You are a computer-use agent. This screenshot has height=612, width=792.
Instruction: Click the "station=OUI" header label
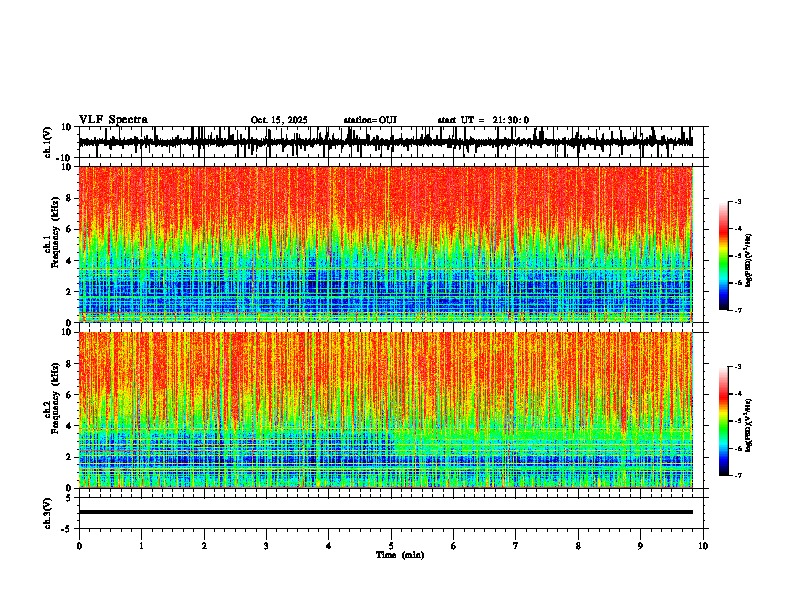(x=370, y=120)
